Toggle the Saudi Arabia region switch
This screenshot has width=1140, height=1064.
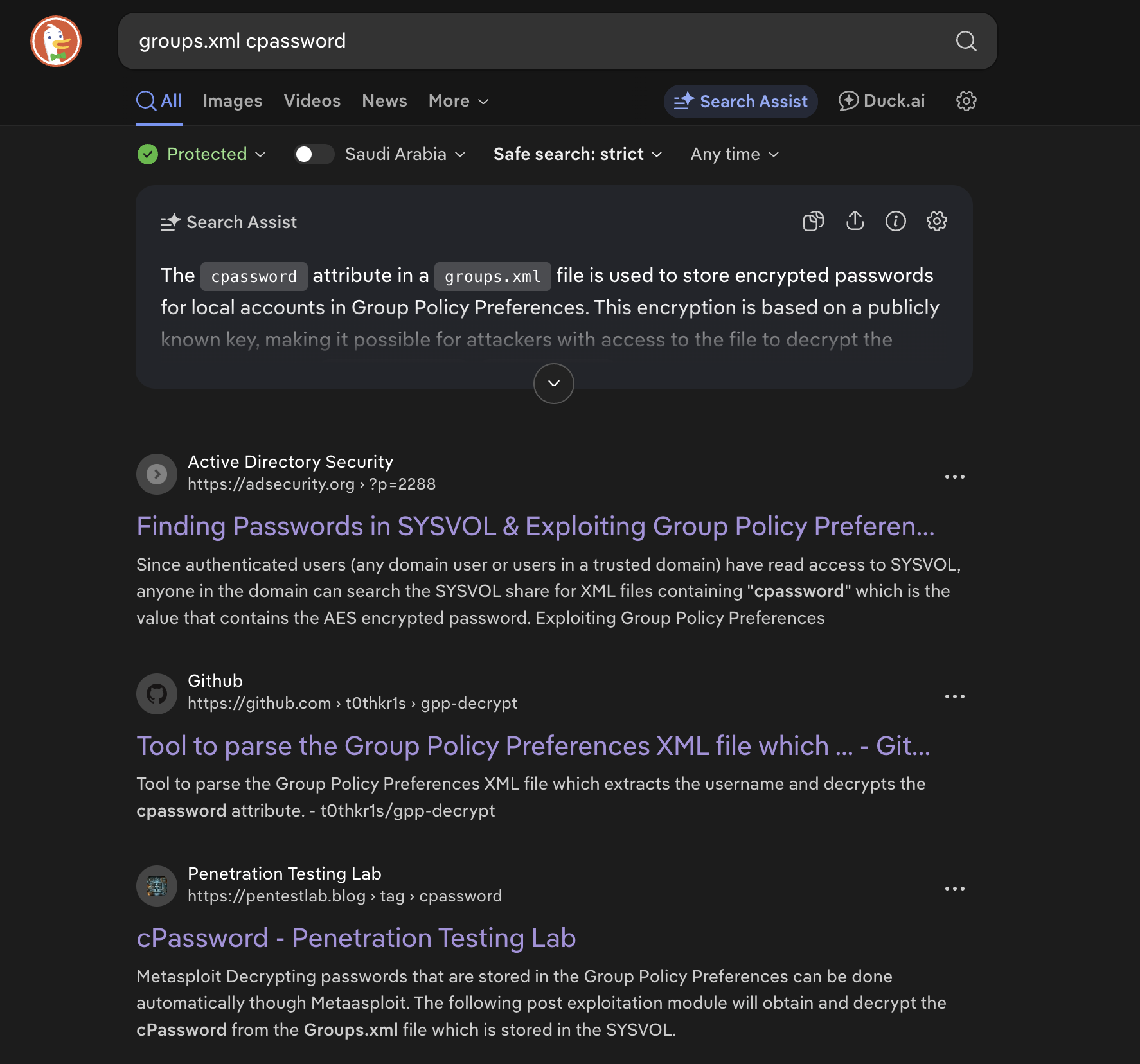click(x=314, y=154)
